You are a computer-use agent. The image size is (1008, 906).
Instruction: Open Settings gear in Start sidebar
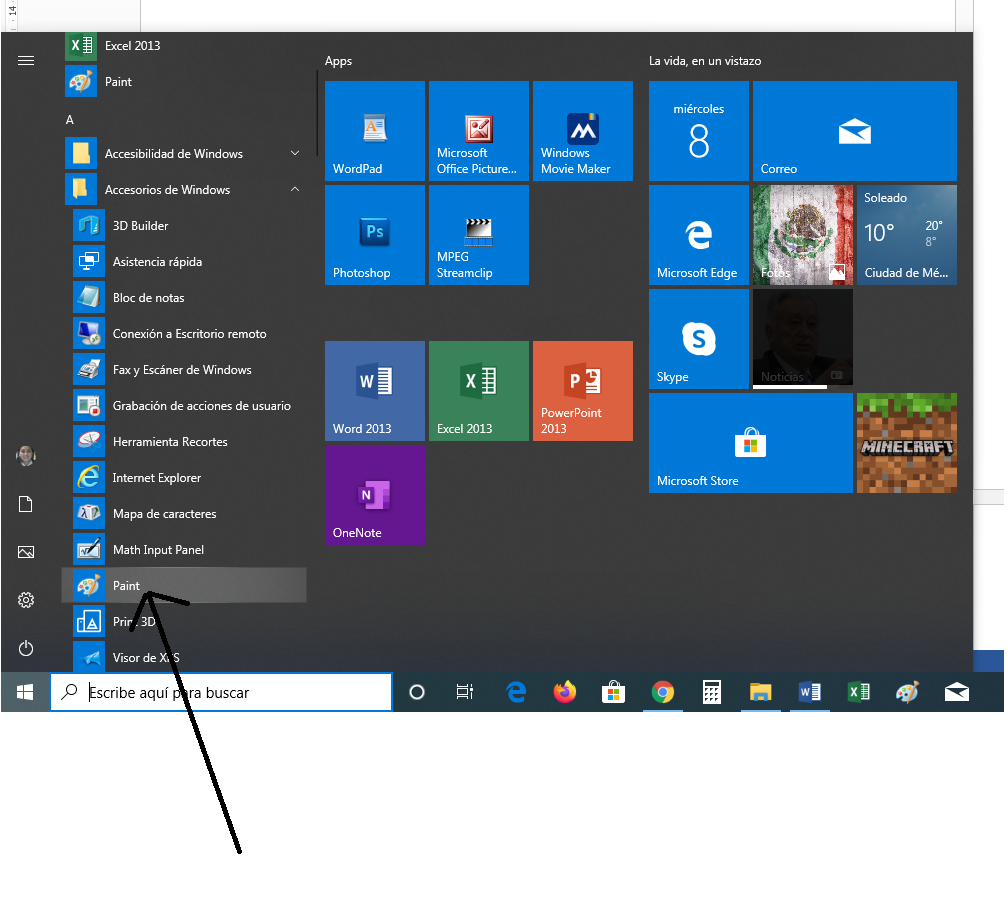[x=26, y=600]
